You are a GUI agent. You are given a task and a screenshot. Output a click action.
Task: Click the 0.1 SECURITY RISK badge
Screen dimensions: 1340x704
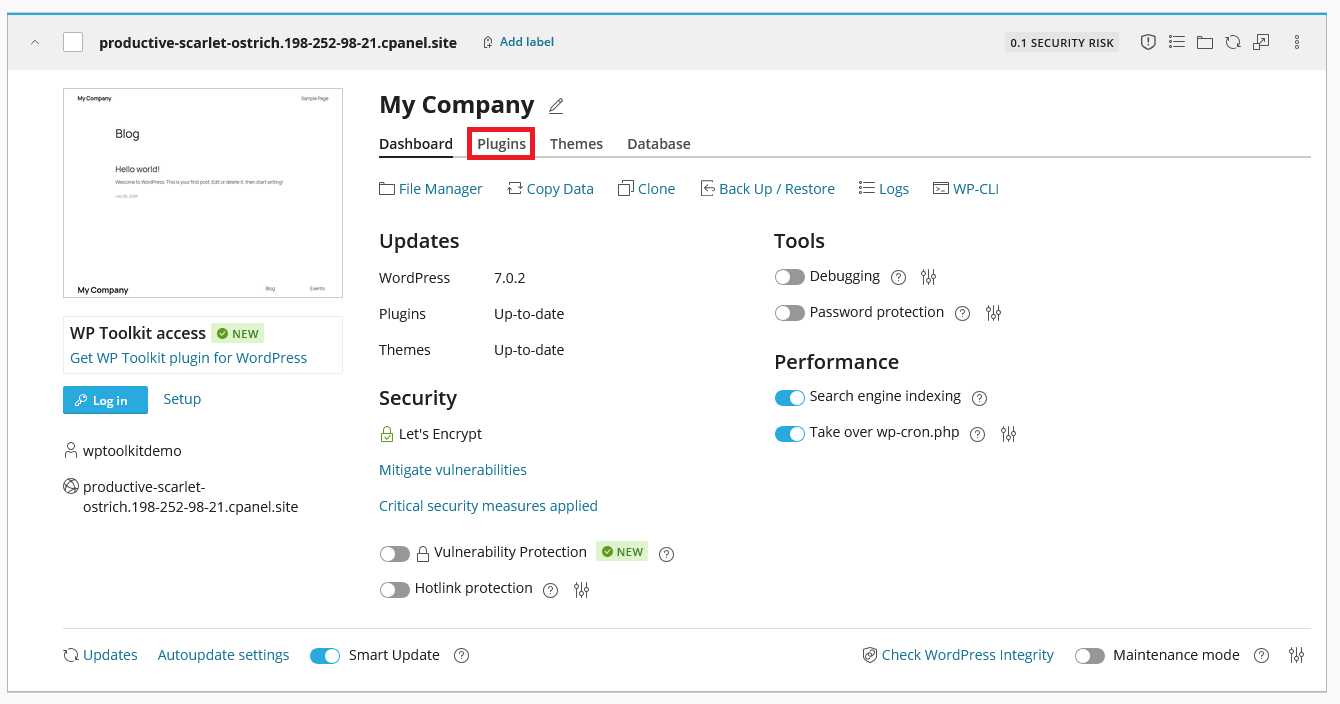(x=1062, y=43)
